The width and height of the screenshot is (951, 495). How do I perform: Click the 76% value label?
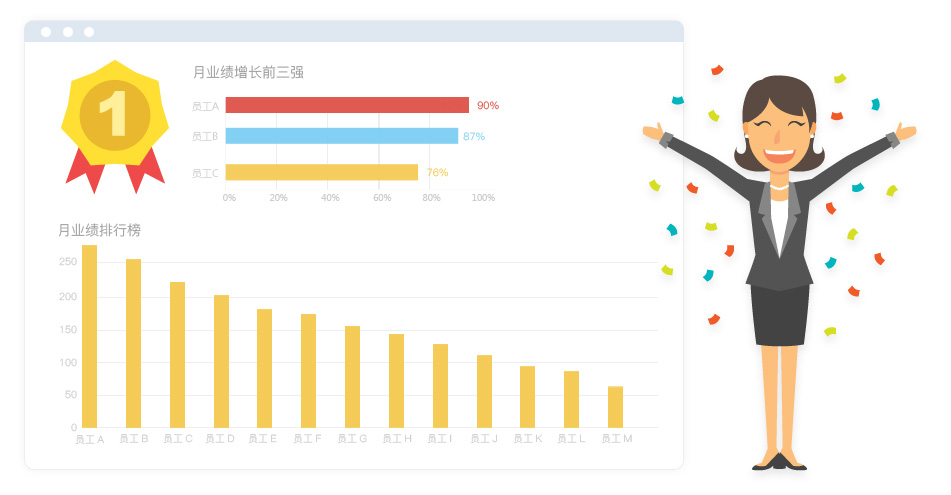pos(437,172)
